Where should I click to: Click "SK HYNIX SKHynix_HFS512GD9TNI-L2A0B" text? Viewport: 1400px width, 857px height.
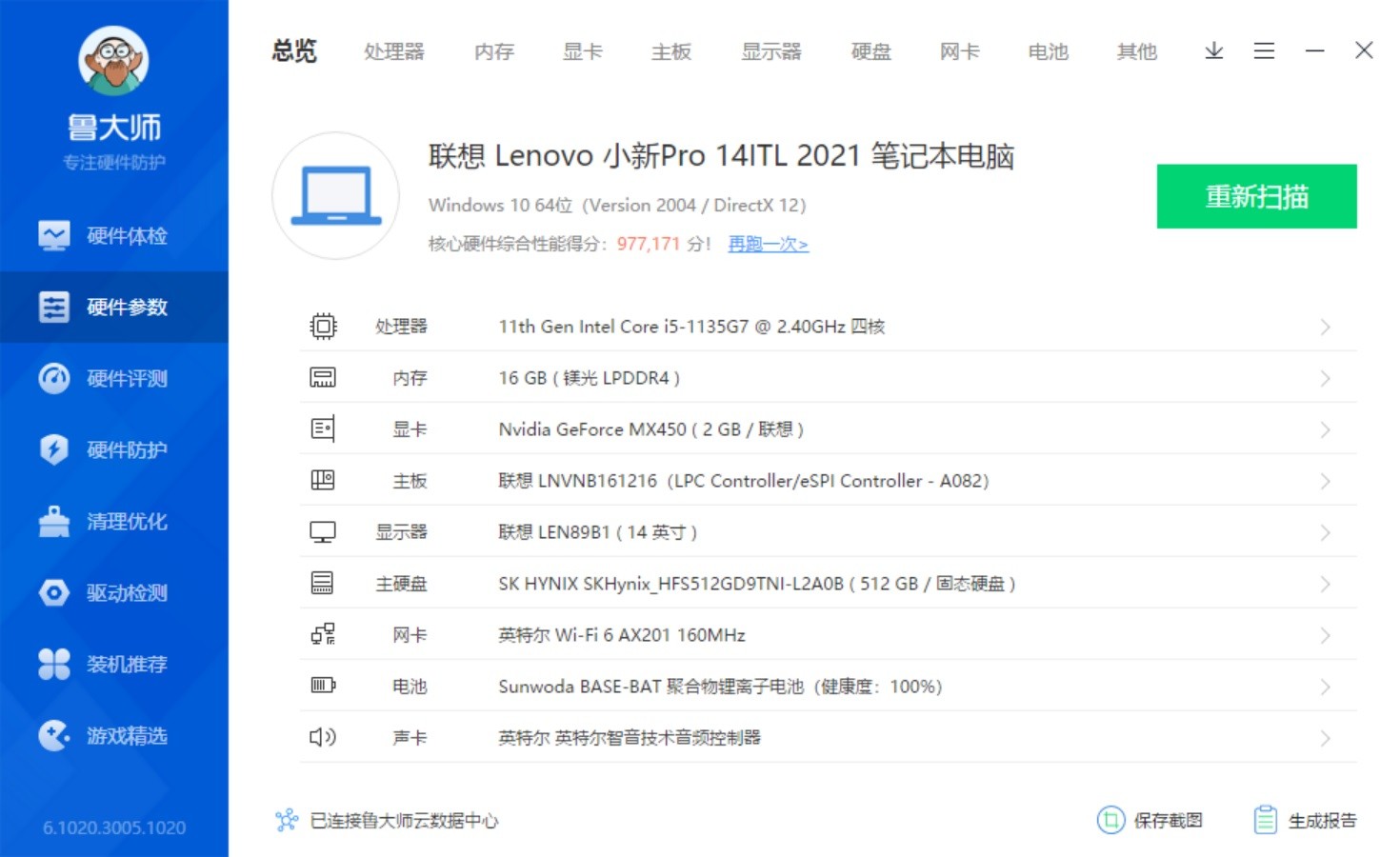[x=671, y=584]
